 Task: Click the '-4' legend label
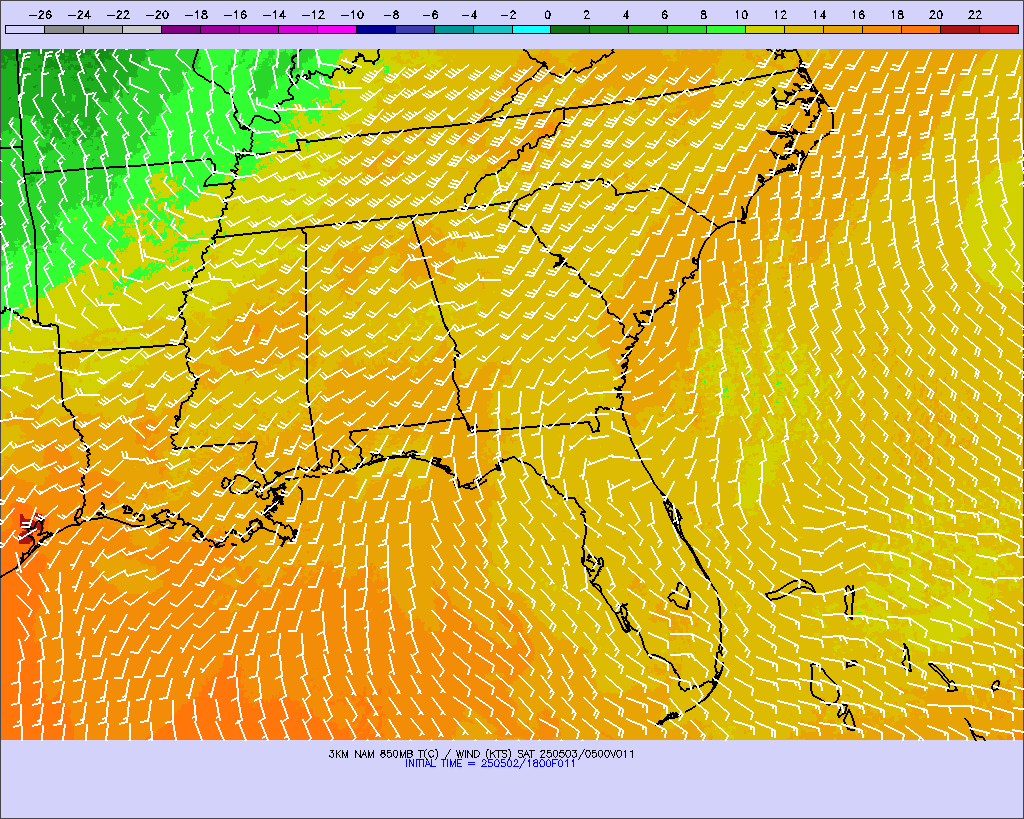pos(470,14)
